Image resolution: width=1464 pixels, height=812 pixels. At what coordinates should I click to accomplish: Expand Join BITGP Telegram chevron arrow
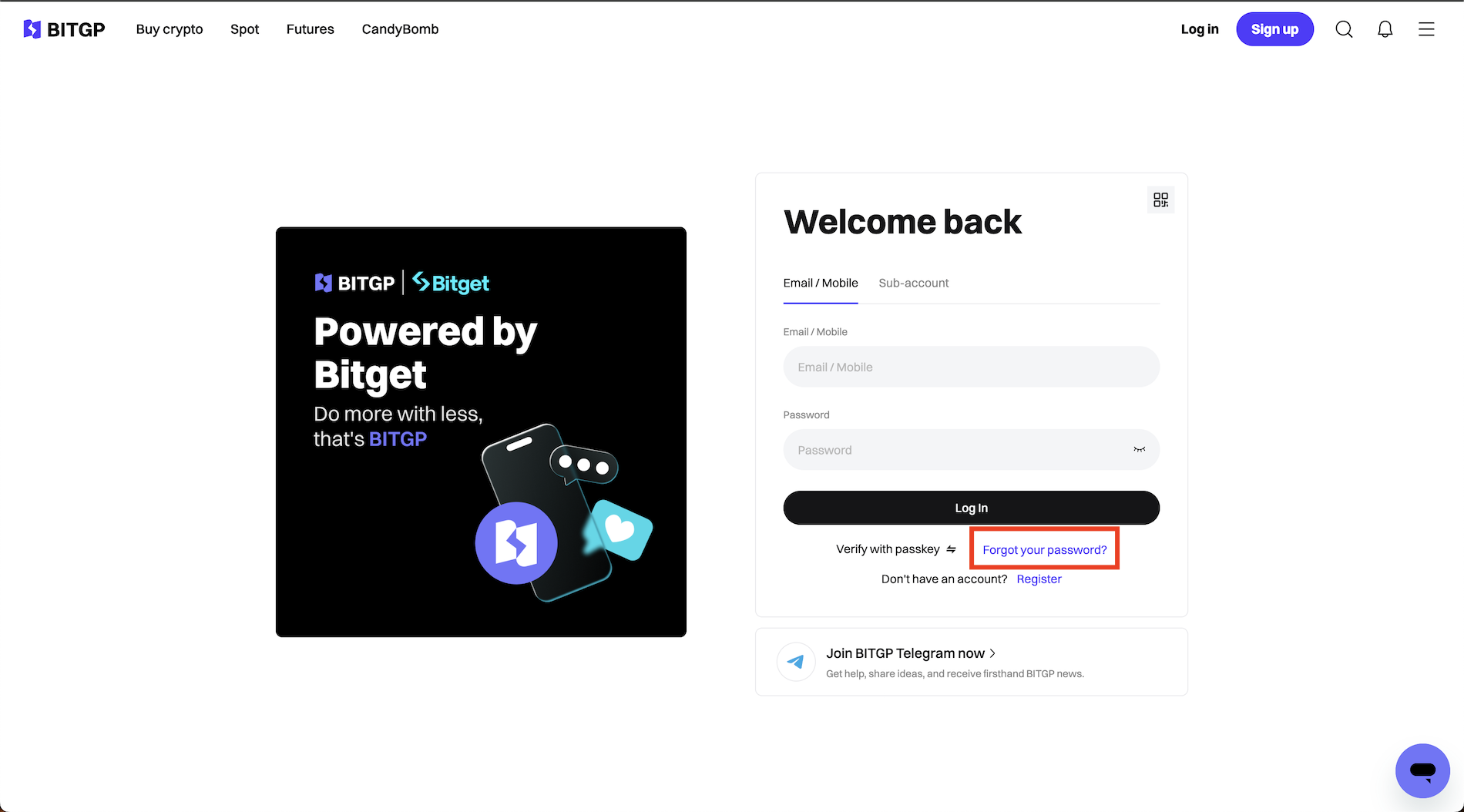[x=992, y=653]
